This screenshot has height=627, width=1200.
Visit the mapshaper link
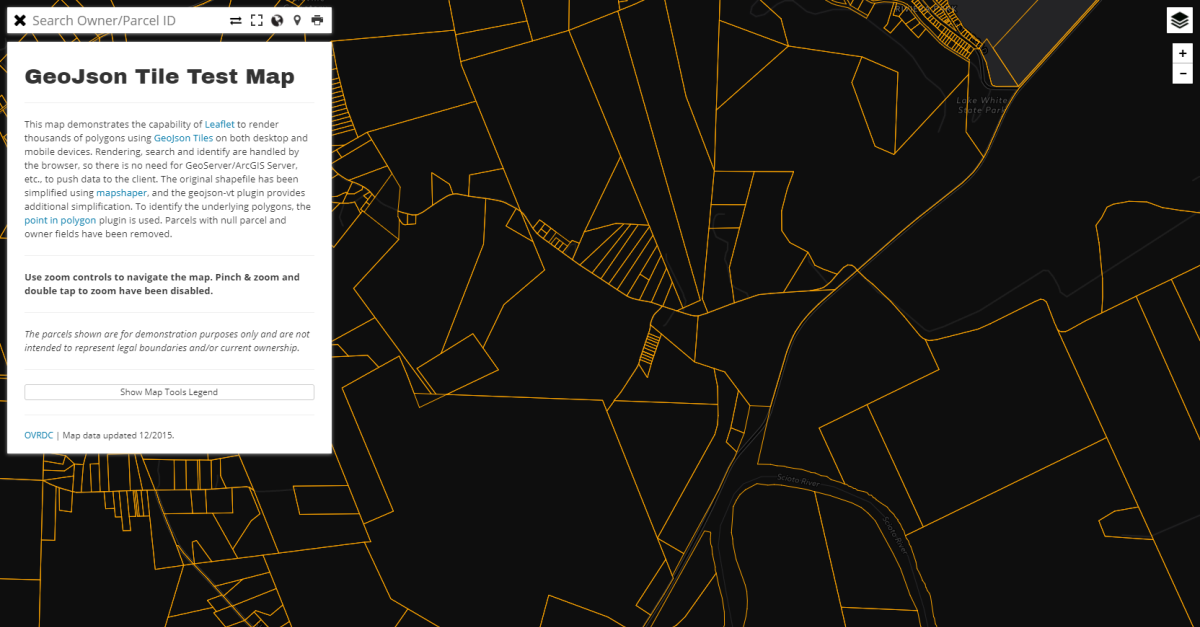tap(121, 192)
